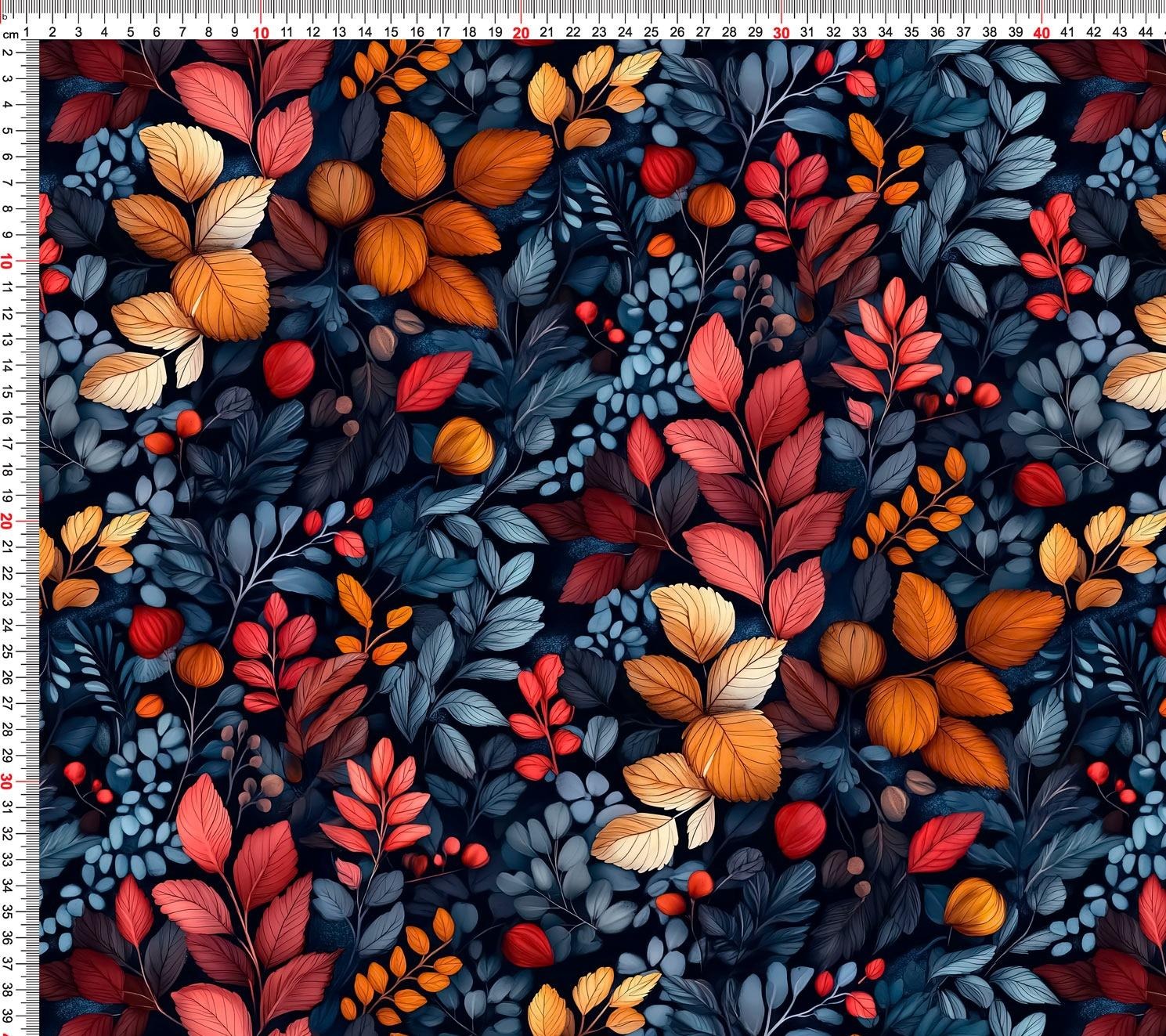Click "25" on the top ruler

tap(652, 32)
